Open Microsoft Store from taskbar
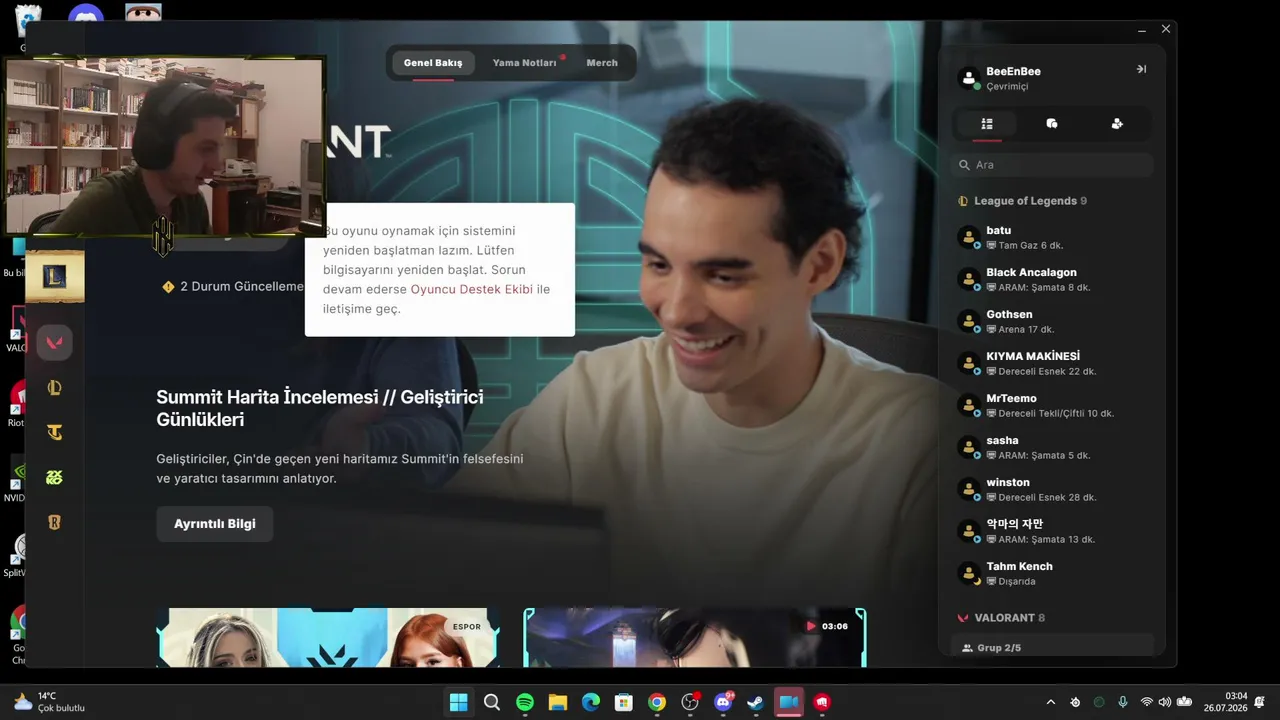 624,702
